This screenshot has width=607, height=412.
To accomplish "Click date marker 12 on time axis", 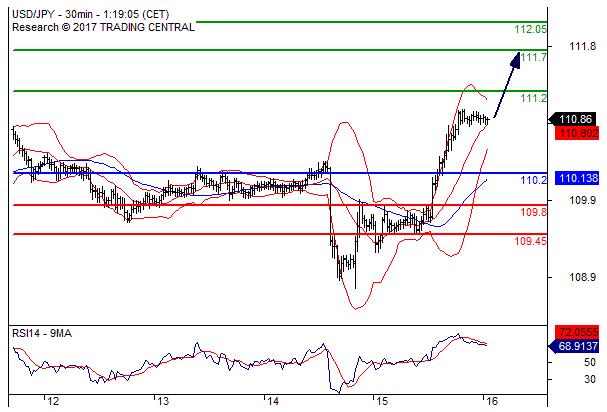I will pyautogui.click(x=53, y=401).
